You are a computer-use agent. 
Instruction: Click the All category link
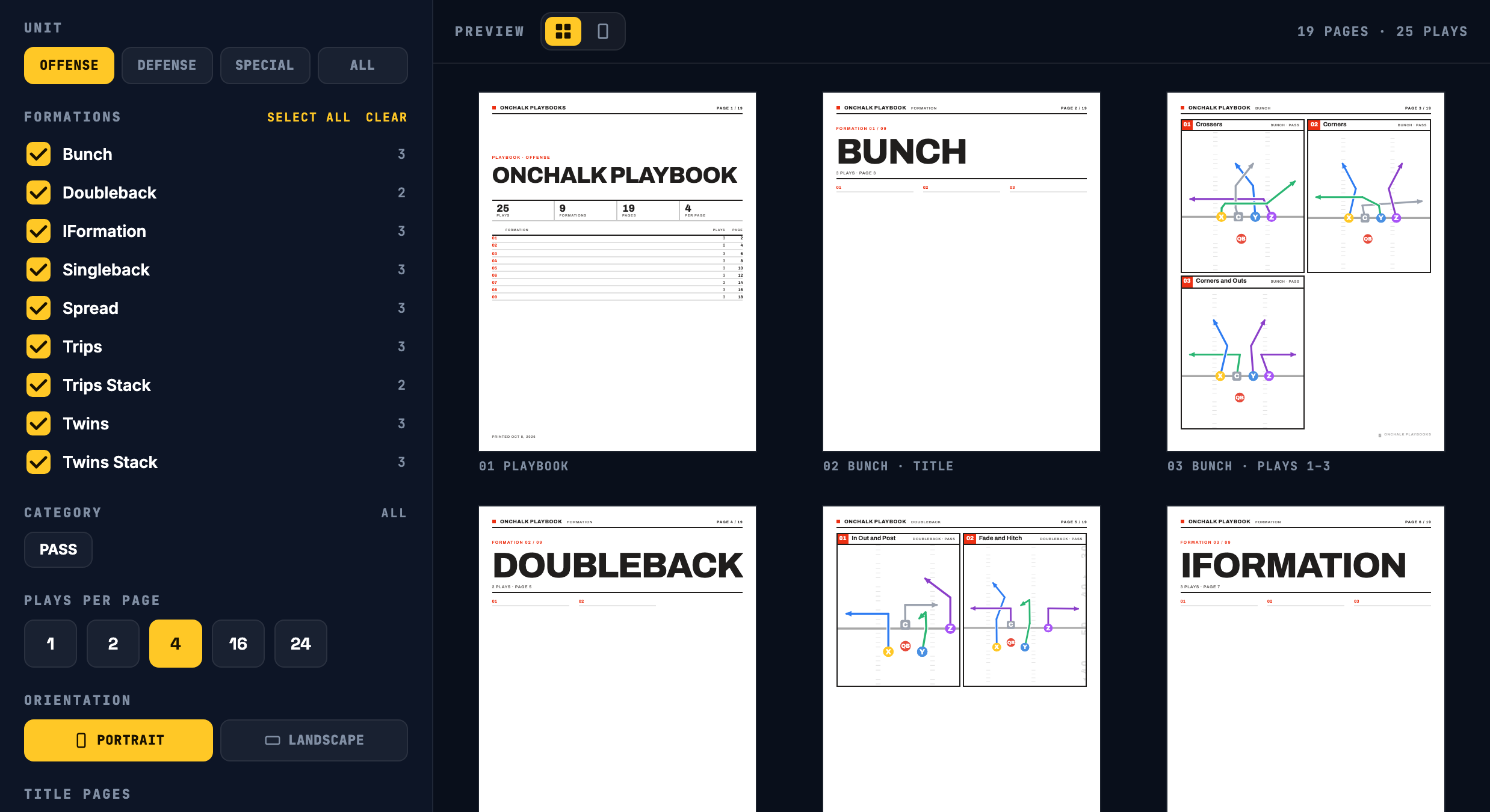394,513
